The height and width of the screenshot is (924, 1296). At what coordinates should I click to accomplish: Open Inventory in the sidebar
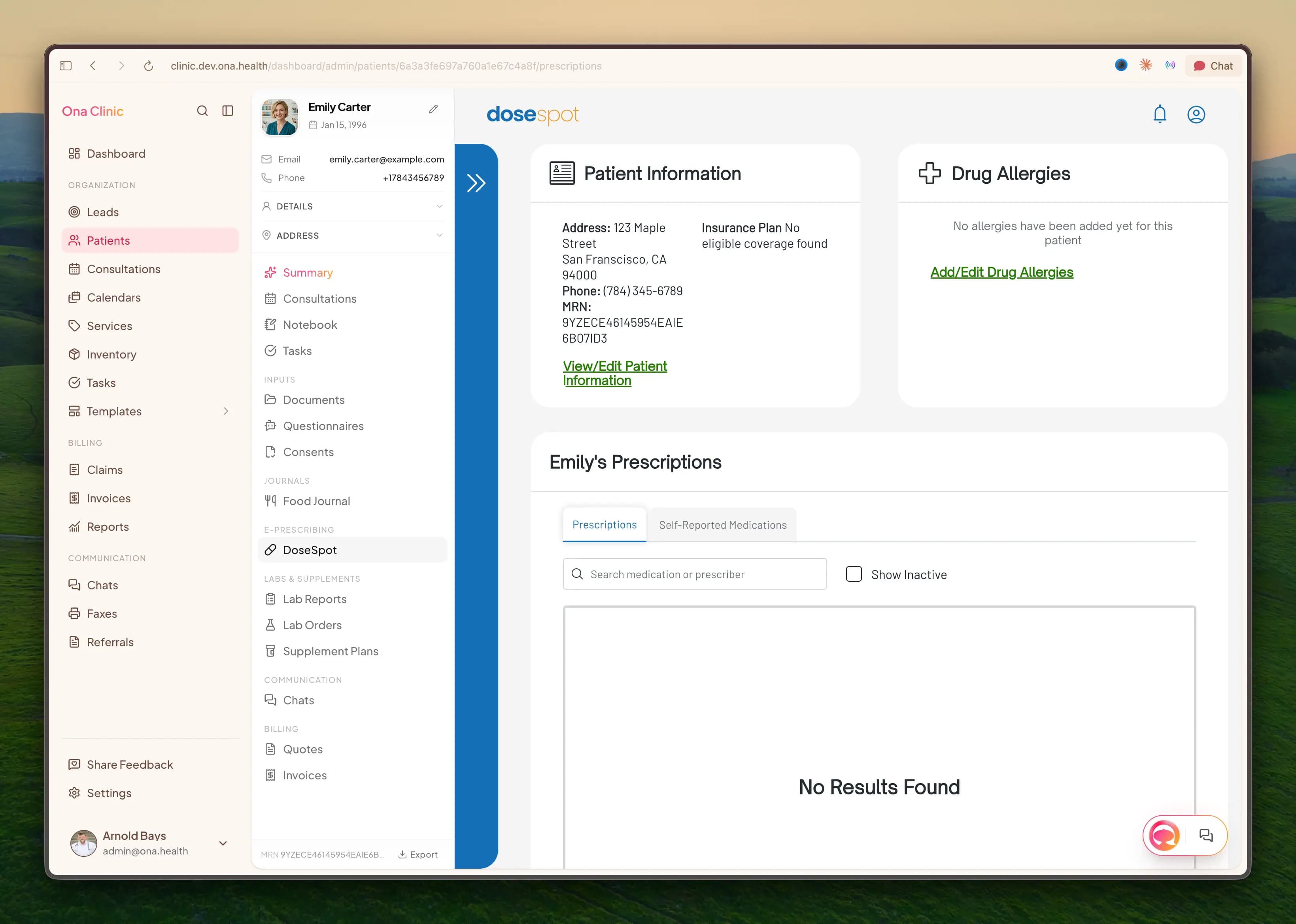click(150, 355)
